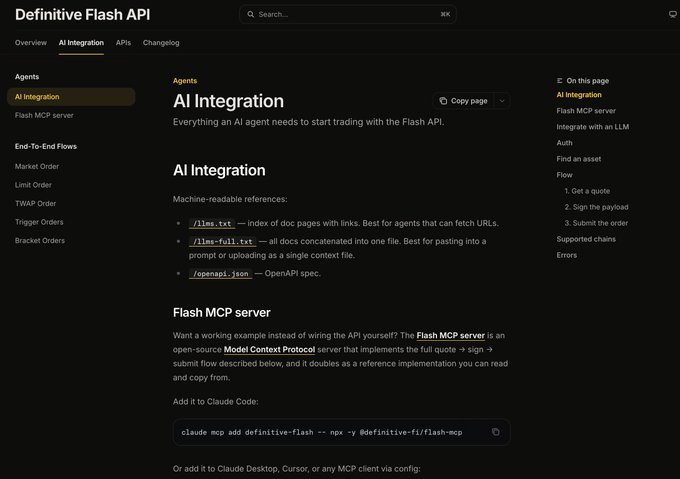The width and height of the screenshot is (680, 479).
Task: Jump to 1. Get a quote
Action: pos(587,191)
